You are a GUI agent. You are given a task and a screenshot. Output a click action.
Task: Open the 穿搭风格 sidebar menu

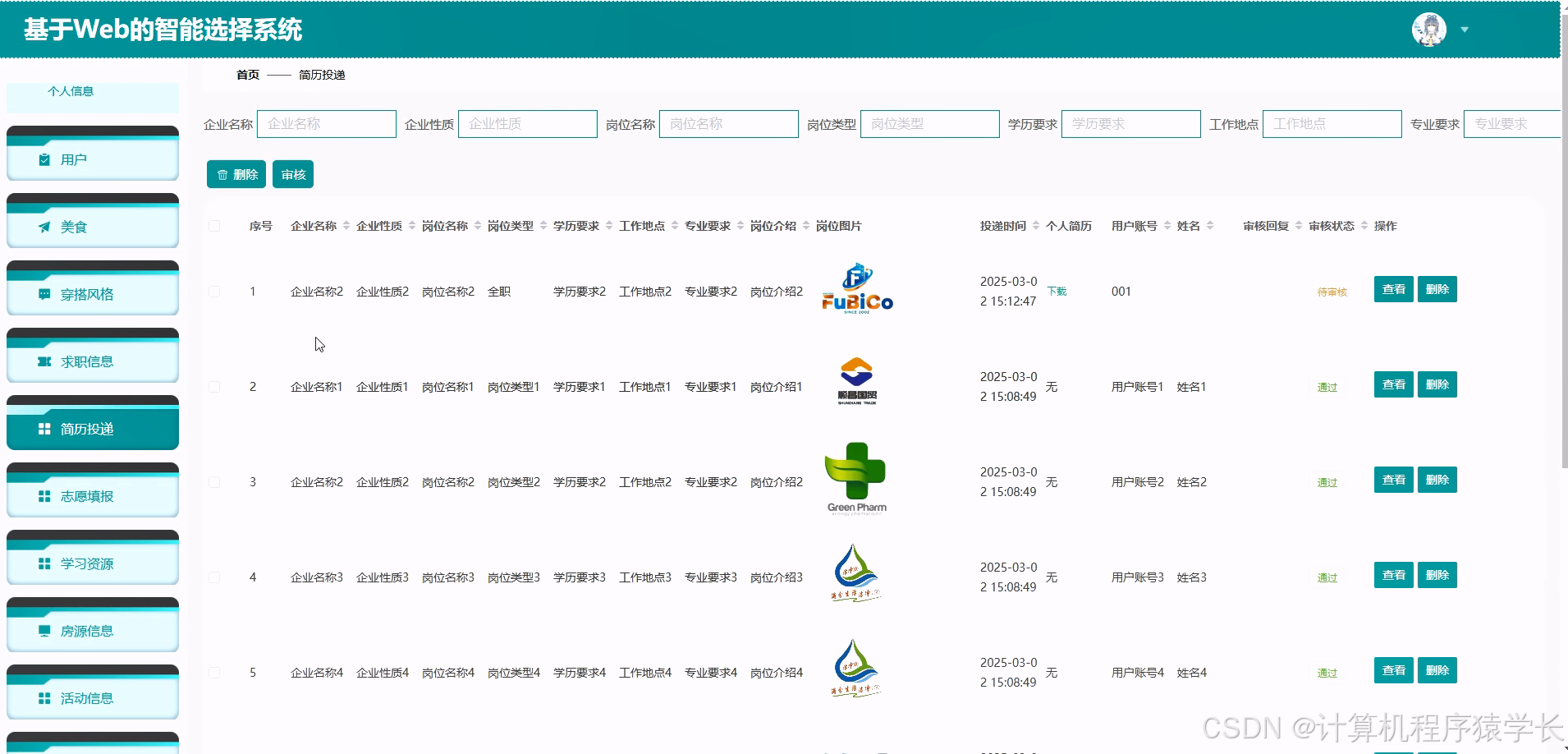pos(93,288)
